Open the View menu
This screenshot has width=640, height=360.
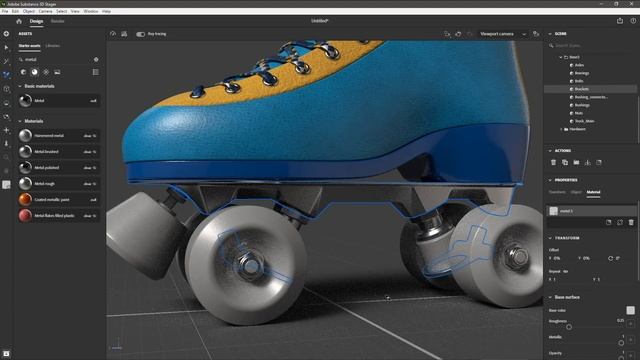[75, 11]
